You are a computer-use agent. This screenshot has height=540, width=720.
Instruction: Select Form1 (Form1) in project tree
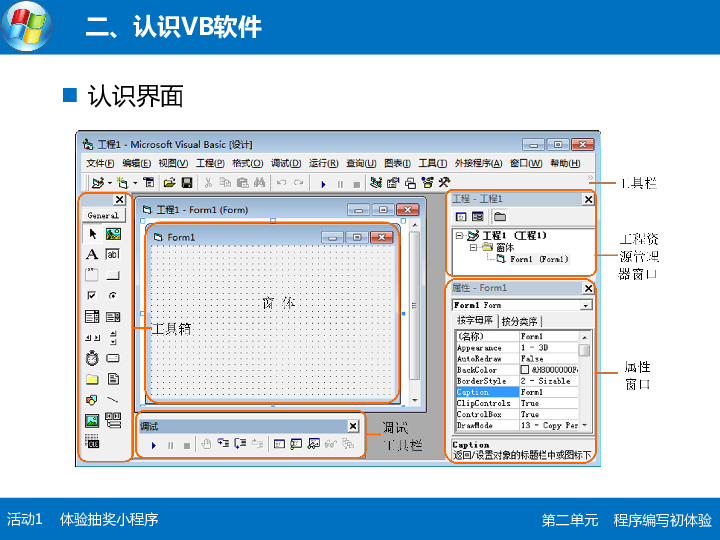pyautogui.click(x=539, y=259)
